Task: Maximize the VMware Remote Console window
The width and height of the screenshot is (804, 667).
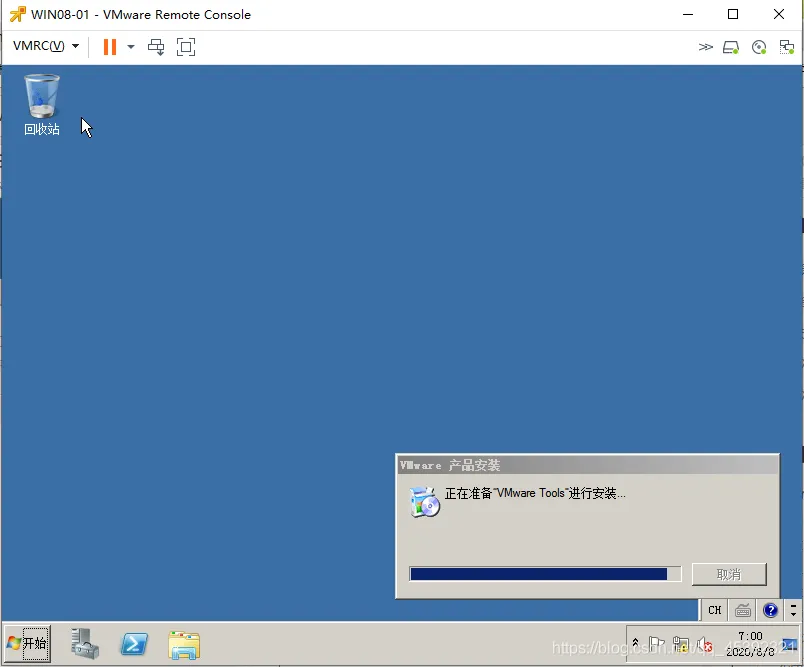Action: tap(733, 14)
